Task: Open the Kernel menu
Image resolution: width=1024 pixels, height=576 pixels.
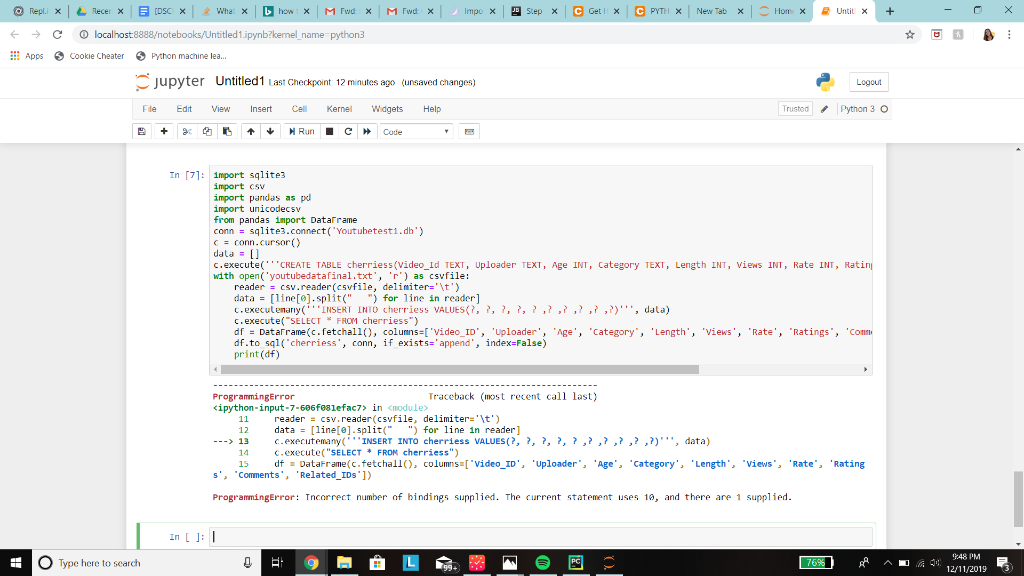Action: (339, 109)
